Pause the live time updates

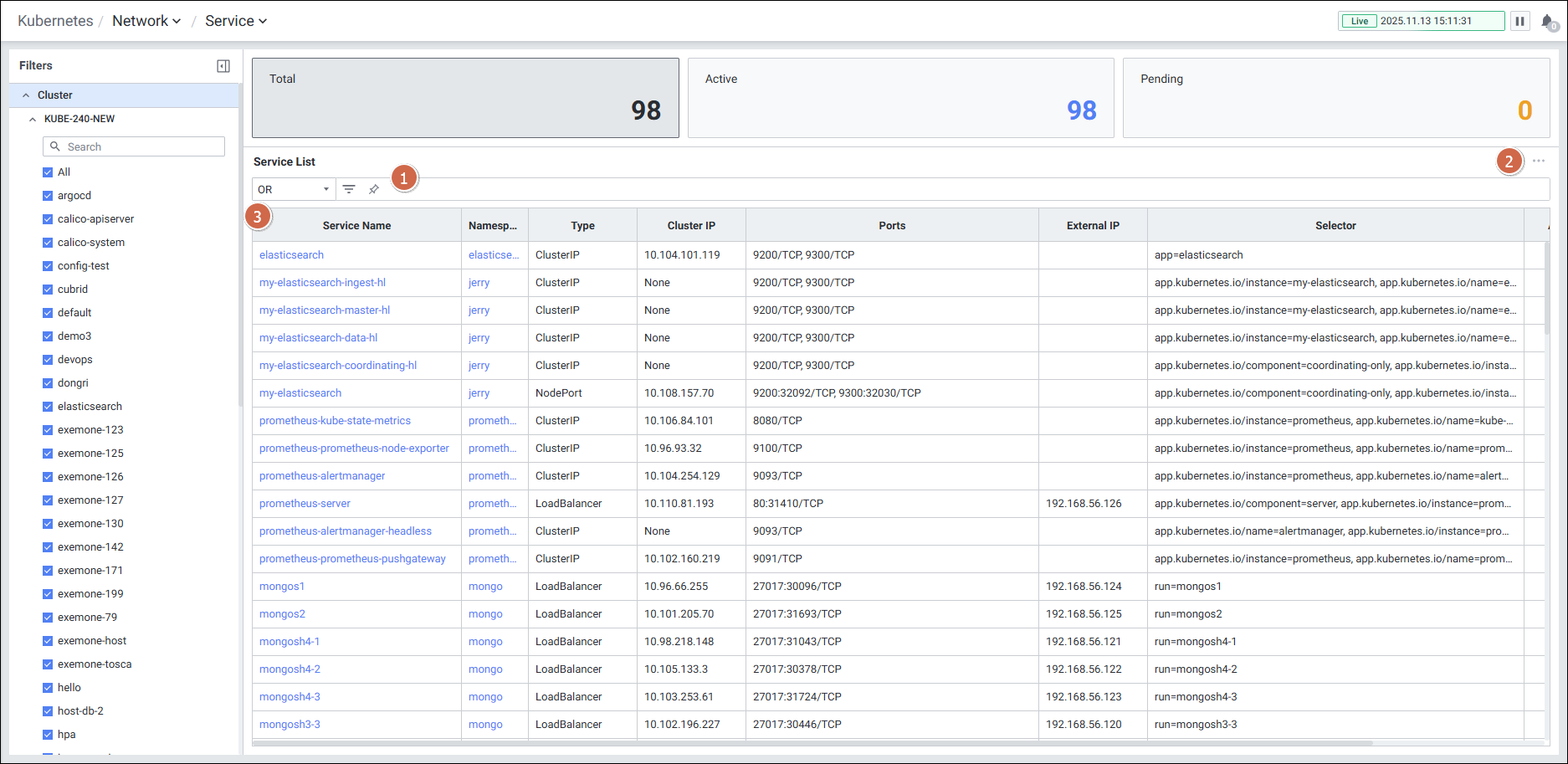tap(1519, 21)
